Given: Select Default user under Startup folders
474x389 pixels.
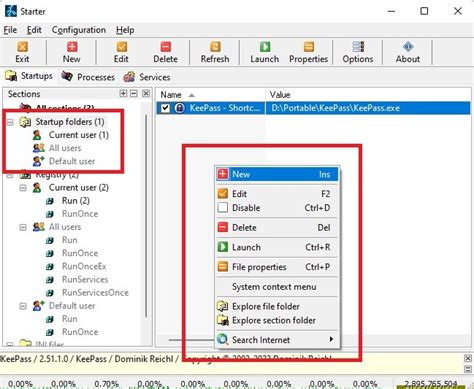Looking at the screenshot, I should [72, 161].
